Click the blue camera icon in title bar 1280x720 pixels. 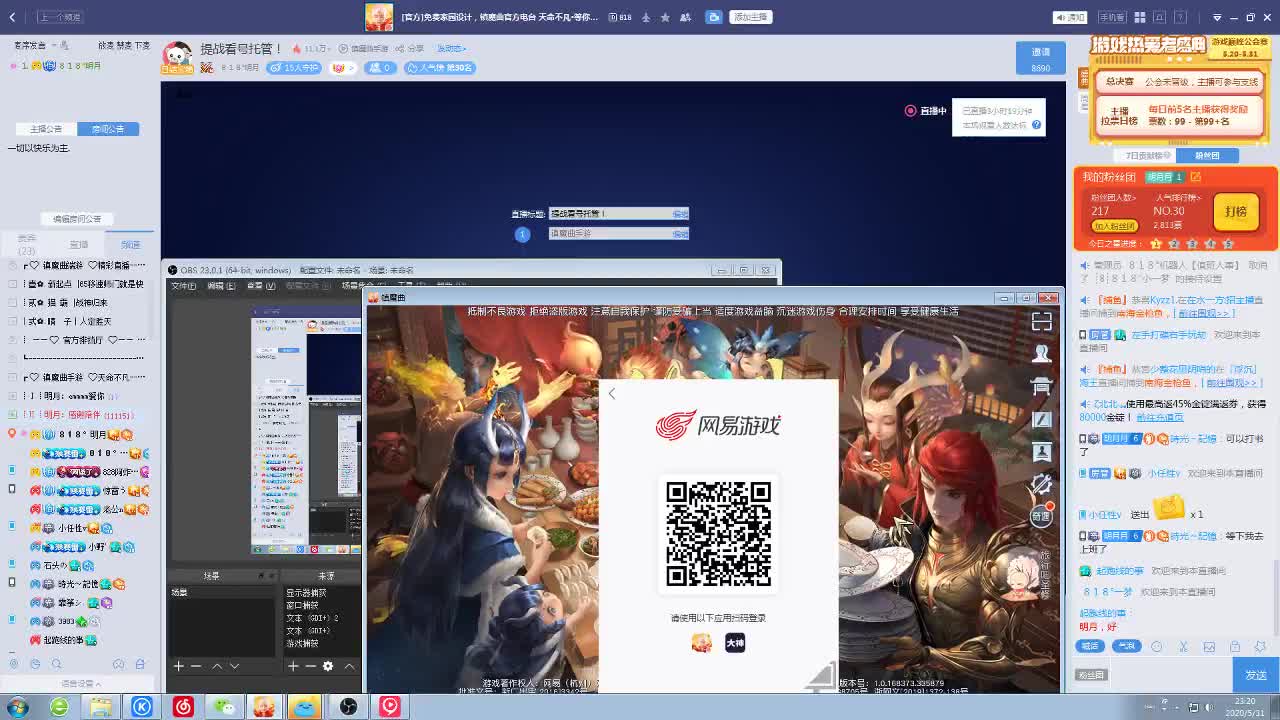click(x=713, y=17)
